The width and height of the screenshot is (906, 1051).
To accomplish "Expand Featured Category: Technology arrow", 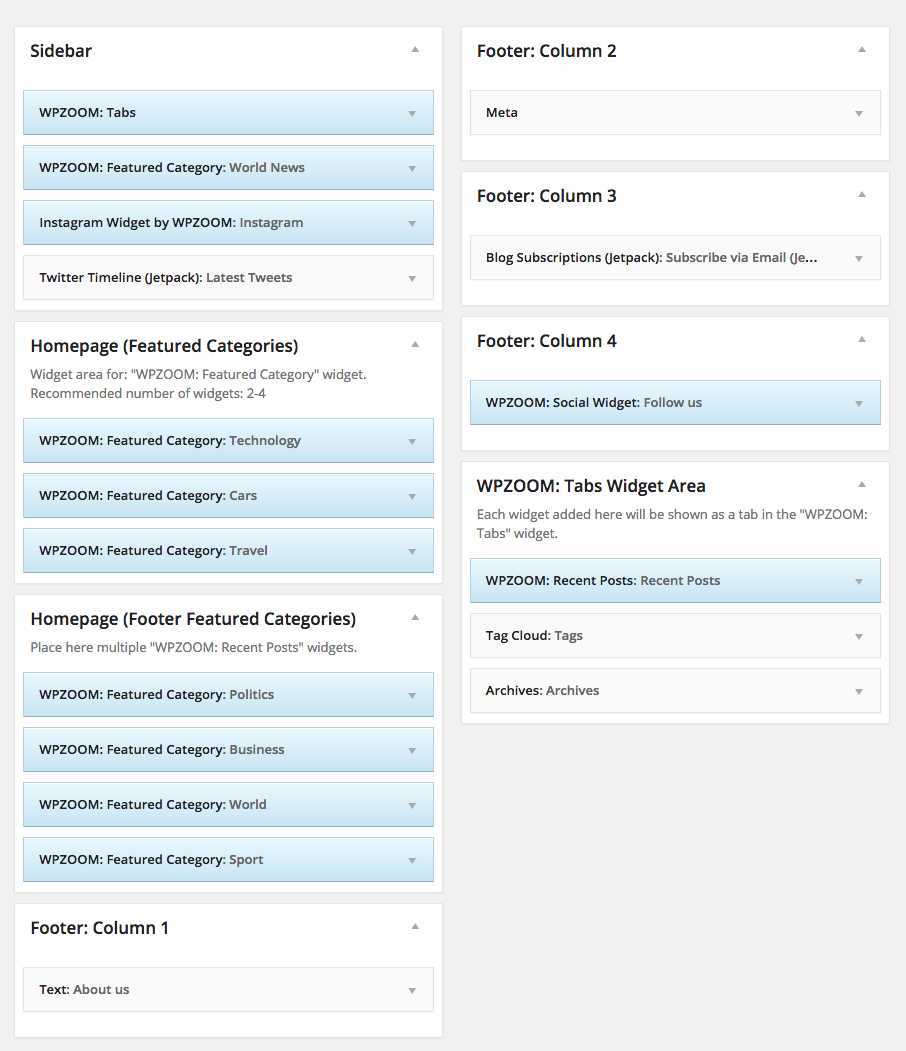I will (x=412, y=442).
